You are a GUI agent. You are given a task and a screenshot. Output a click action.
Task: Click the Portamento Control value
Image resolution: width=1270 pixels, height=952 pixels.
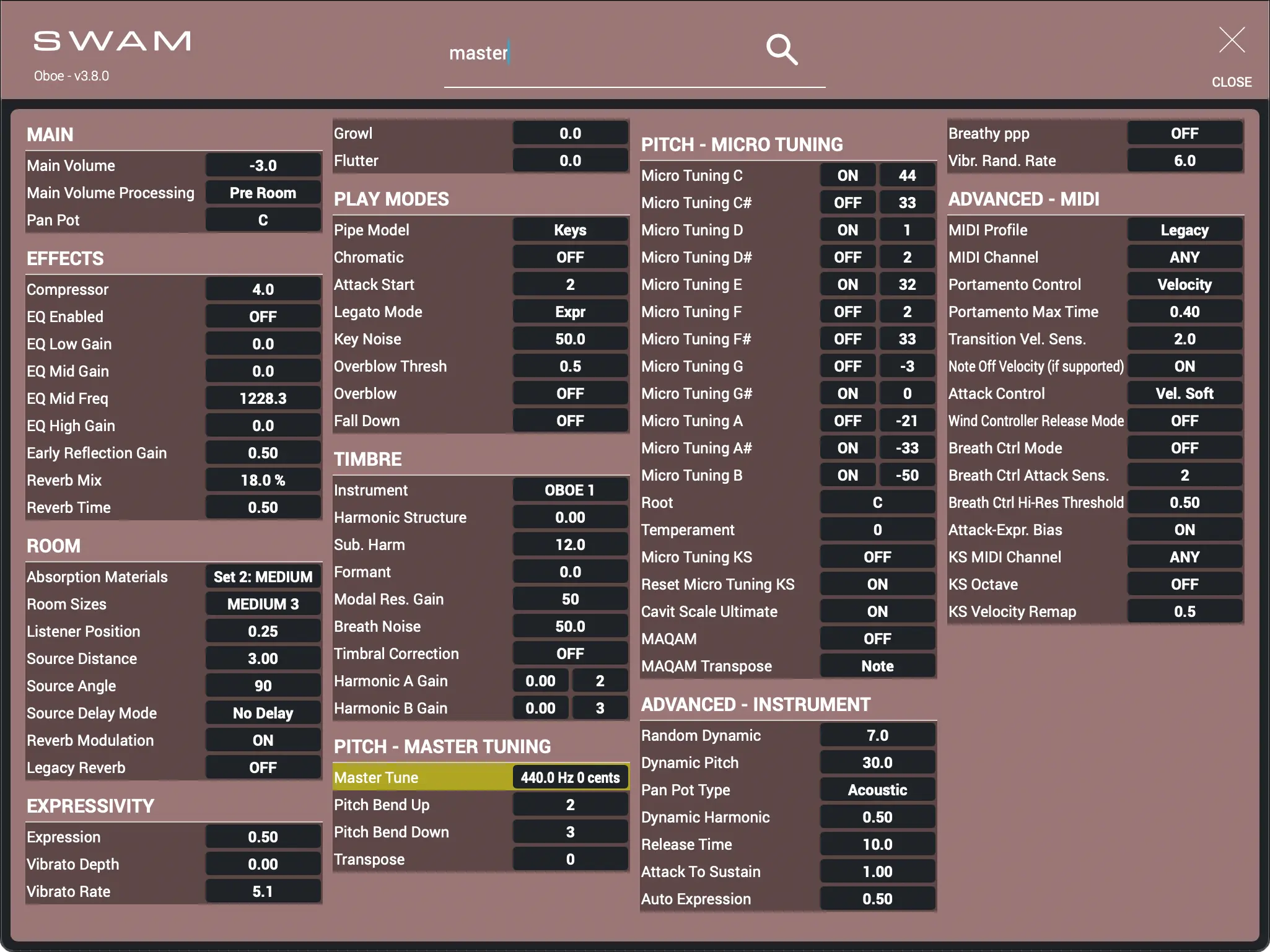(x=1184, y=284)
